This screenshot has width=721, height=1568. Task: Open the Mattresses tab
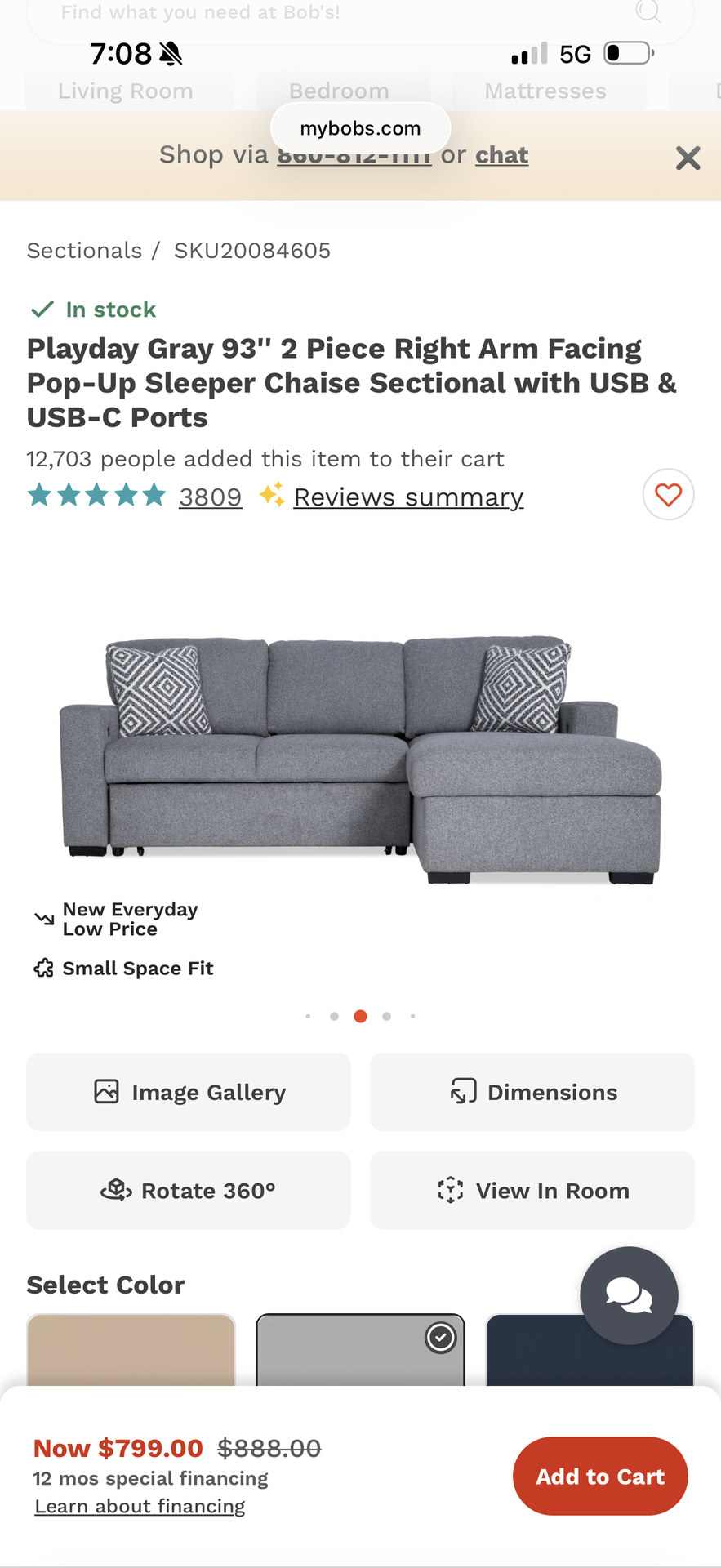(545, 91)
